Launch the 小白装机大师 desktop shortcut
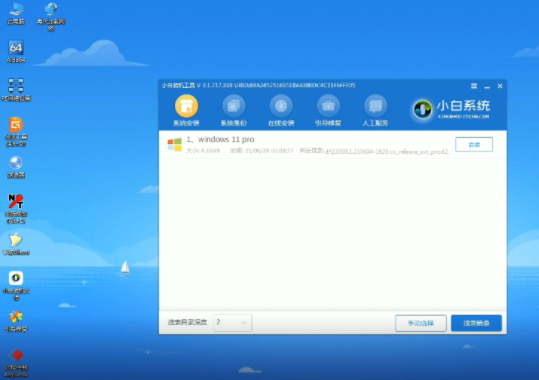539x380 pixels. coord(16,286)
